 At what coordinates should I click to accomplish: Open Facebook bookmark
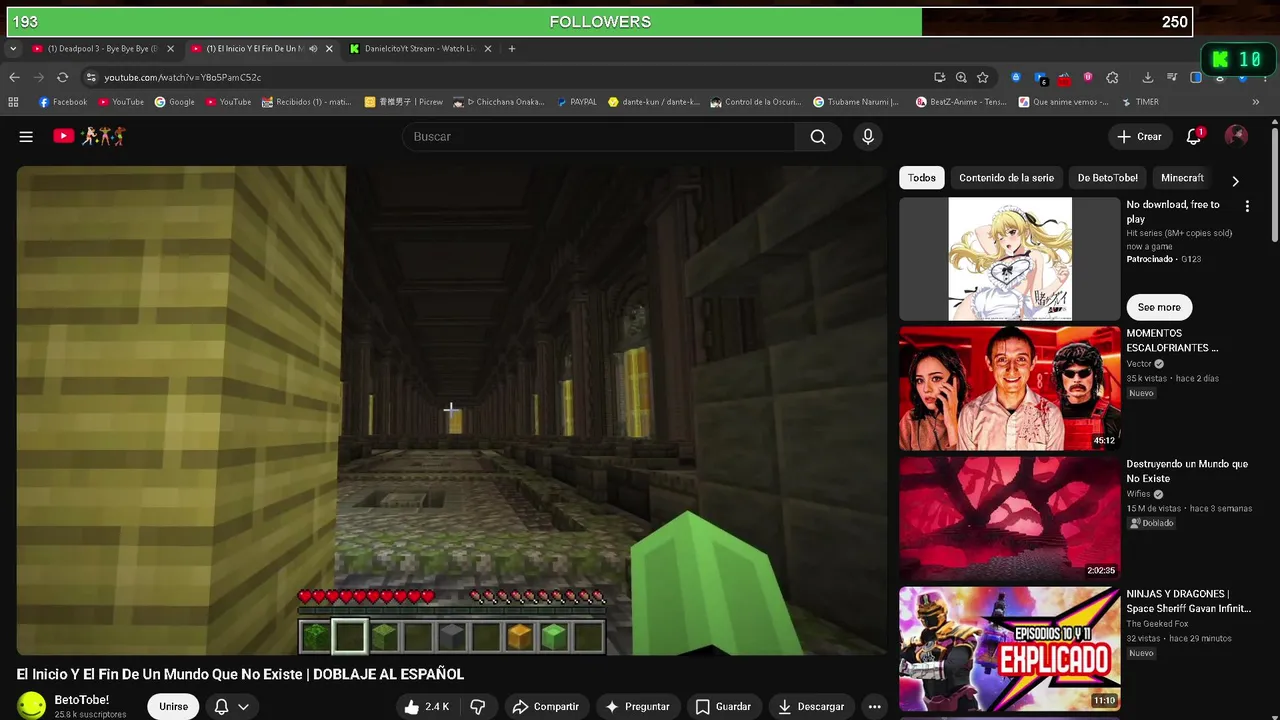62,102
